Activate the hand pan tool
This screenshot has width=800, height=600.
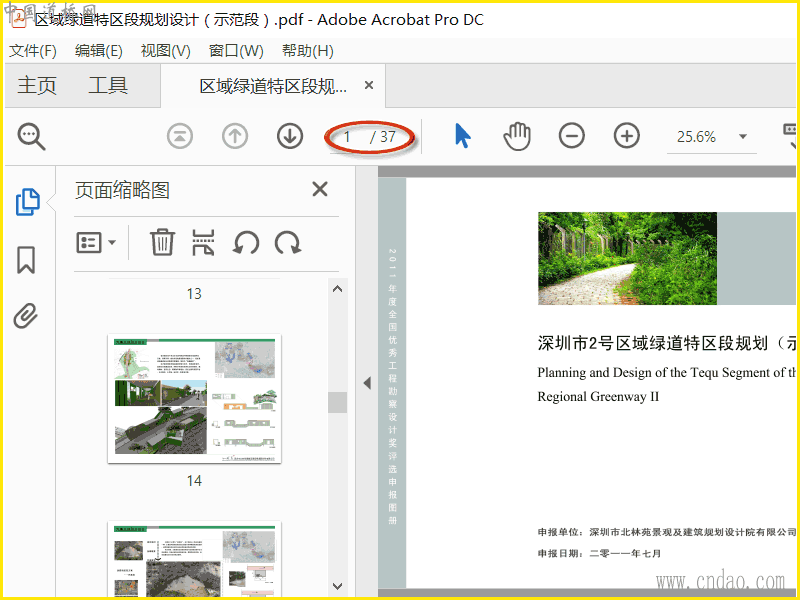click(x=517, y=136)
